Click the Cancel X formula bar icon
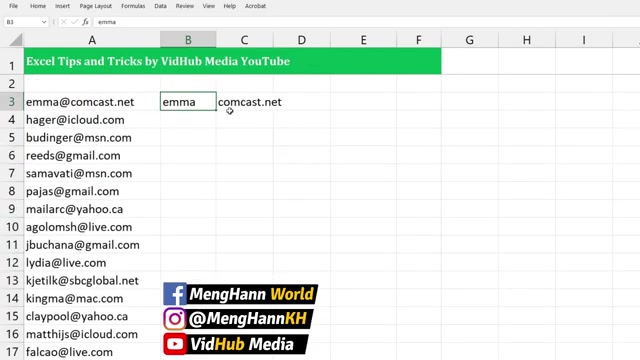 pos(64,22)
